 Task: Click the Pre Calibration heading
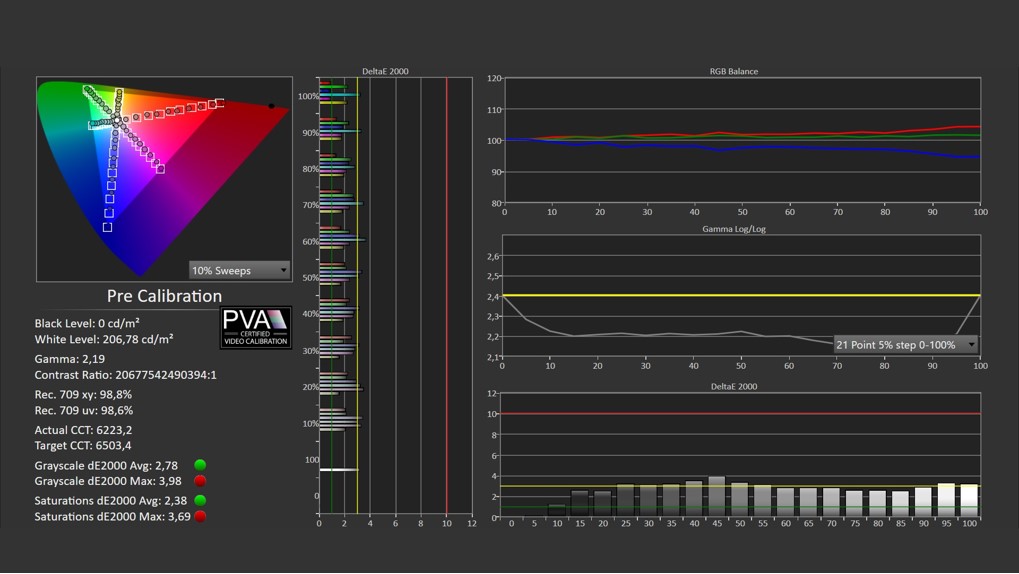point(164,296)
